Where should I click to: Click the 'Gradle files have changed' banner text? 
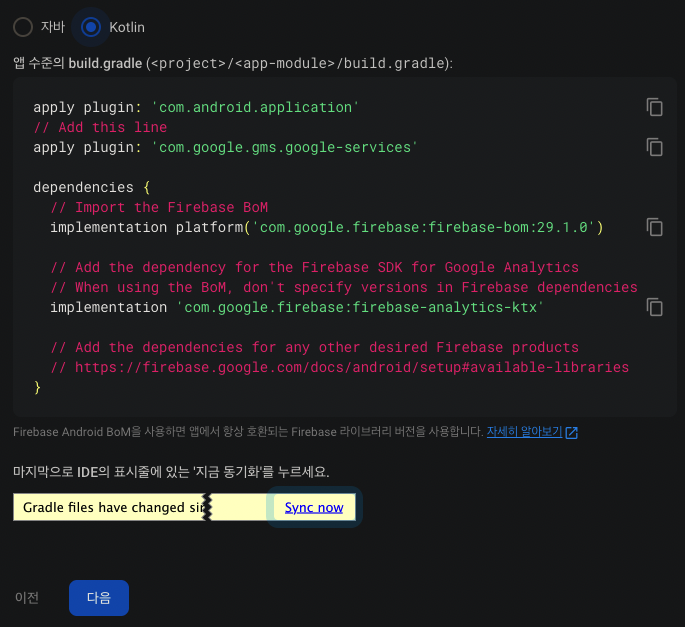click(113, 507)
